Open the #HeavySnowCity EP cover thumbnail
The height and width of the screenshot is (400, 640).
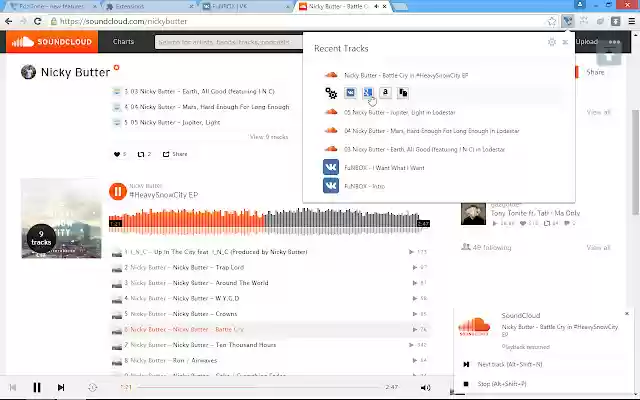click(x=61, y=218)
